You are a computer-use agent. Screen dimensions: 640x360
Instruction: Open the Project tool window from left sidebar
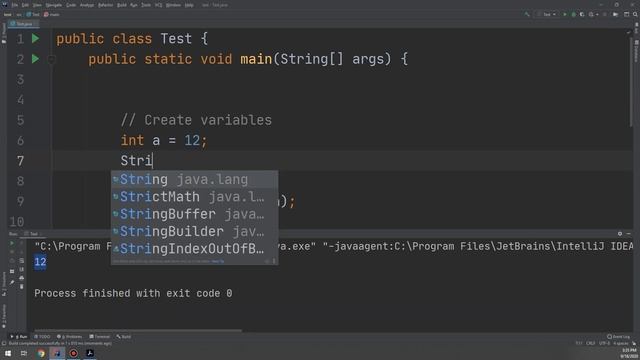pyautogui.click(x=4, y=33)
